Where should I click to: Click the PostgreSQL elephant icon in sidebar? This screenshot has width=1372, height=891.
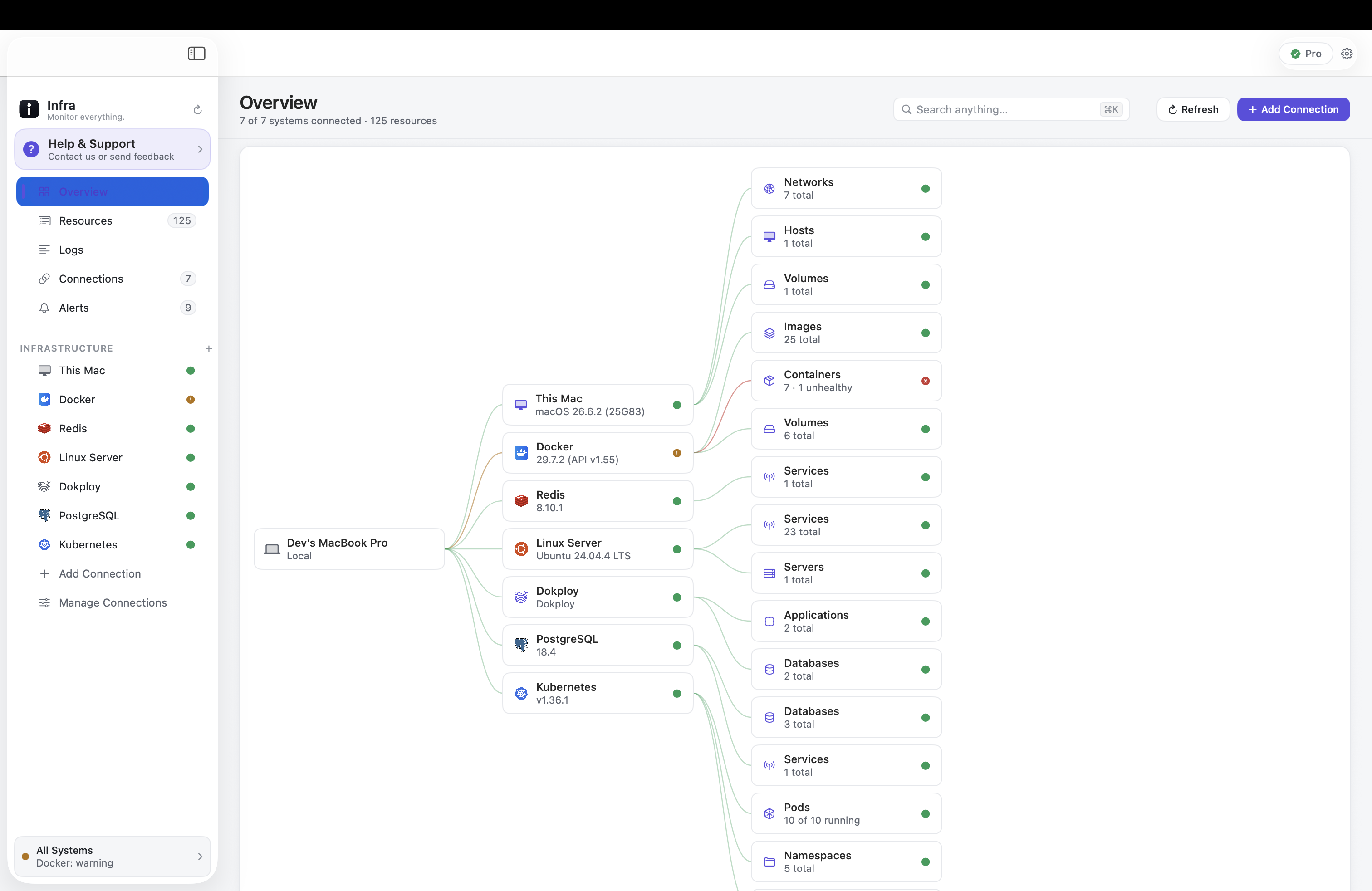[44, 516]
